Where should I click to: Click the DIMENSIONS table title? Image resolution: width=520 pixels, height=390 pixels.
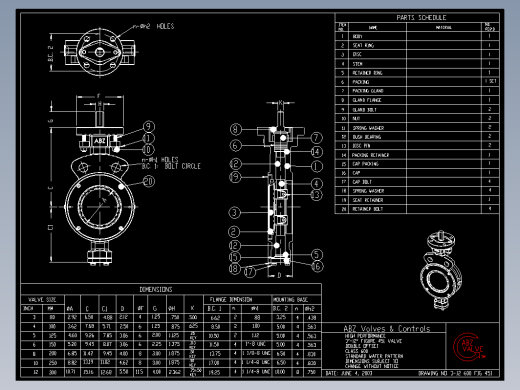(156, 289)
